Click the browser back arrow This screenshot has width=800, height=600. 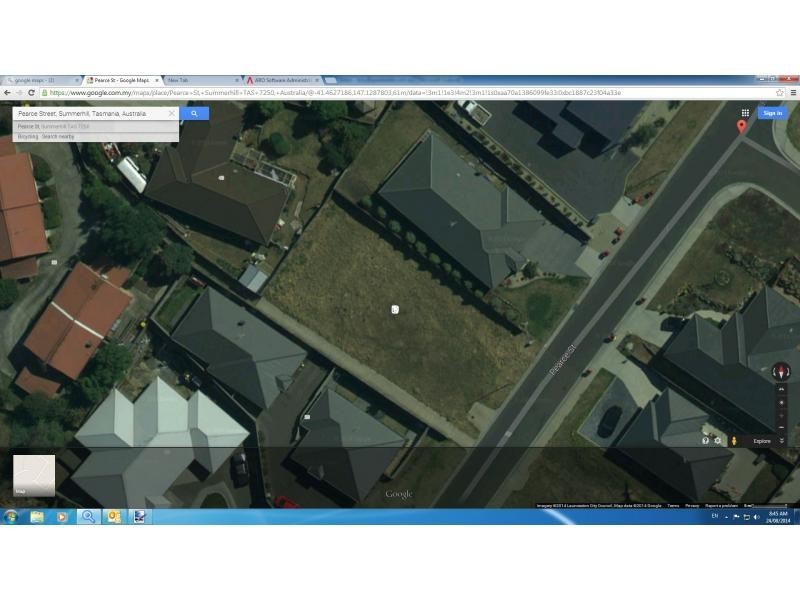[7, 93]
